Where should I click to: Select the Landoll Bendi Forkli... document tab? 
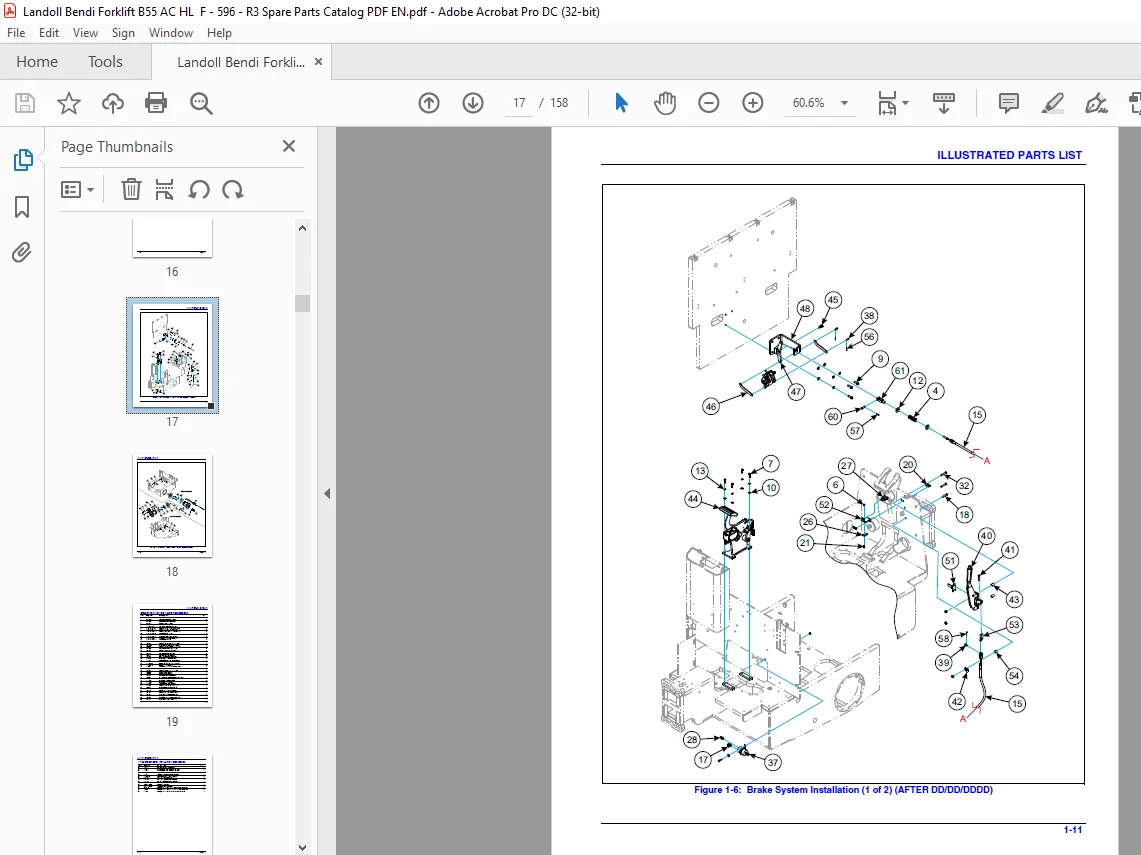pyautogui.click(x=241, y=63)
